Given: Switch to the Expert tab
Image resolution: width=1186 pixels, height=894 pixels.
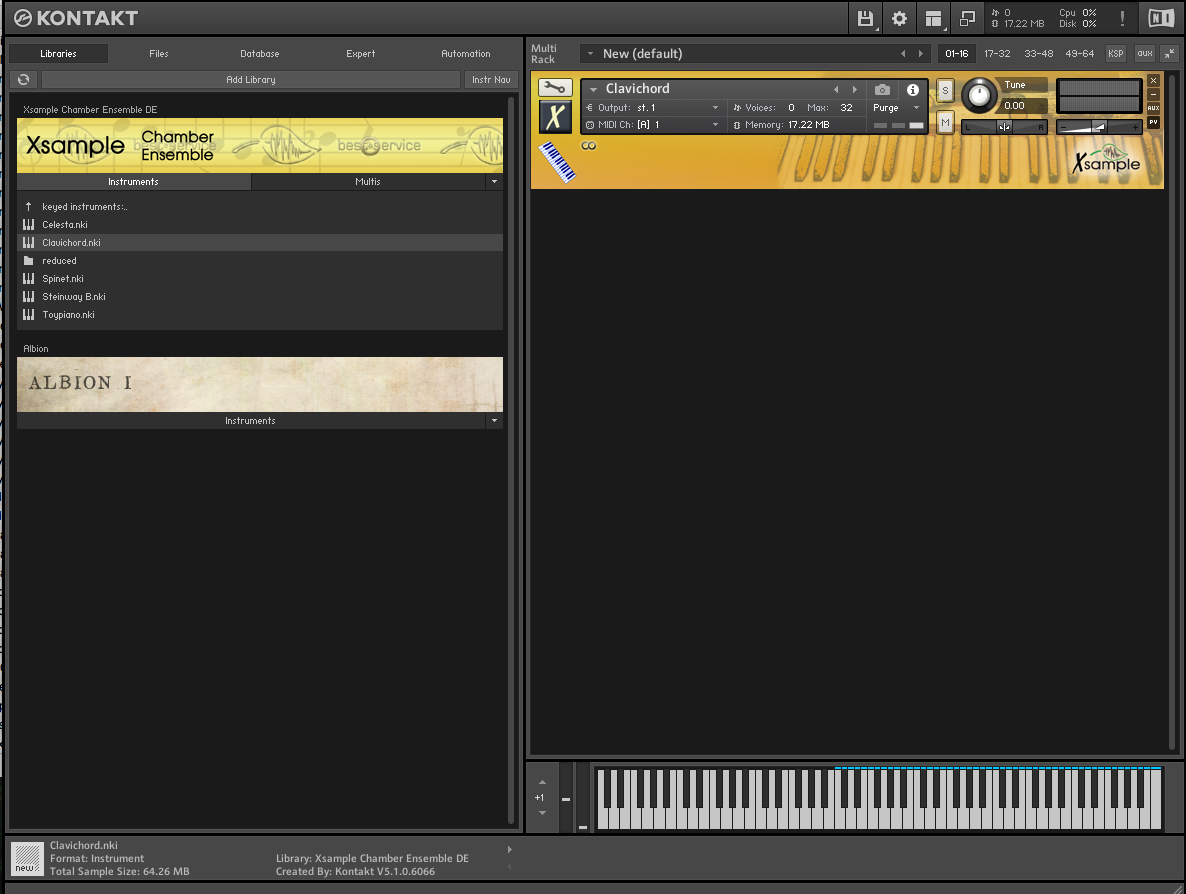Looking at the screenshot, I should pyautogui.click(x=361, y=54).
